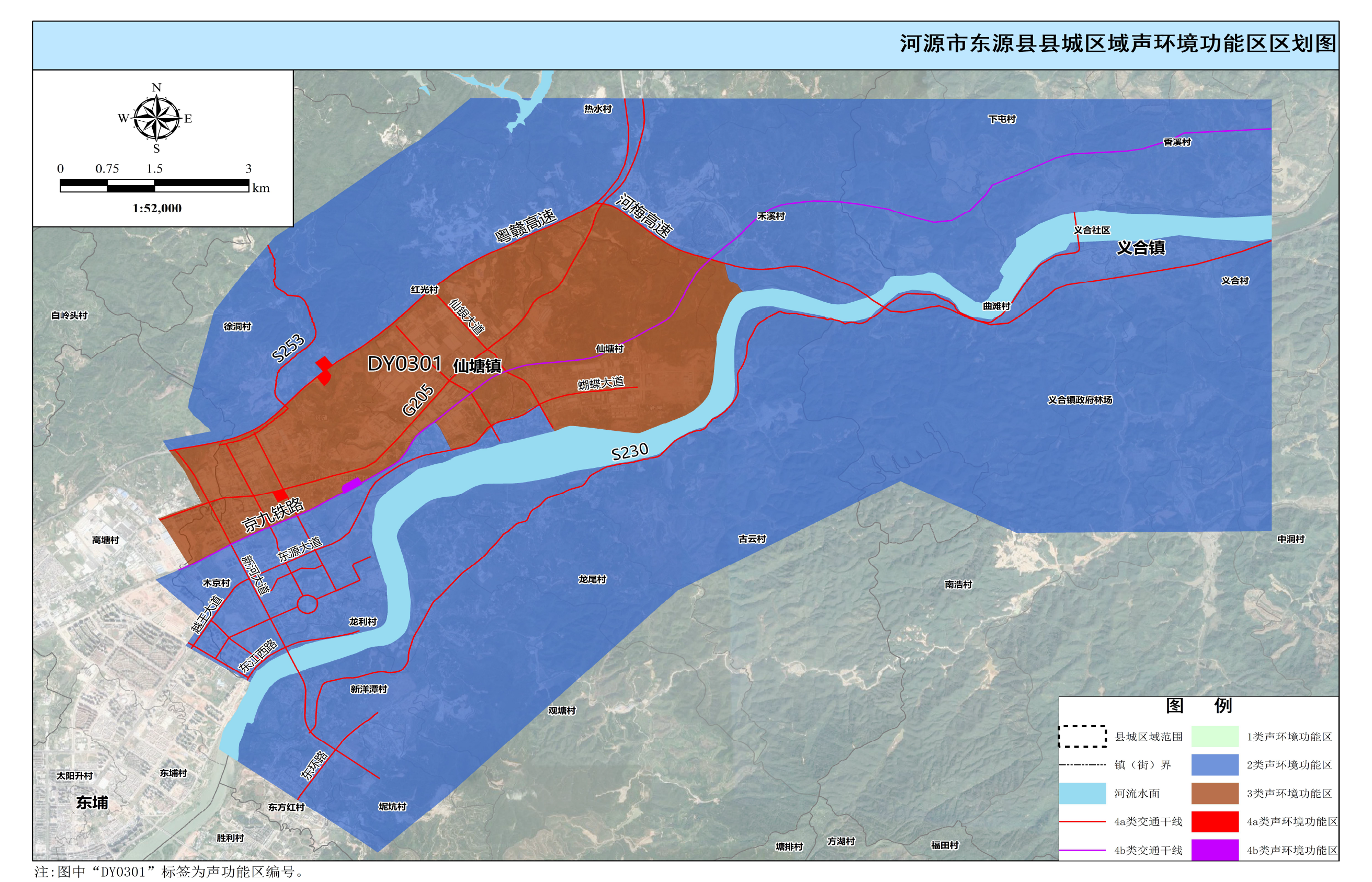1372x882 pixels.
Task: Click the 2类声环境功能区 blue swatch
Action: click(1215, 764)
